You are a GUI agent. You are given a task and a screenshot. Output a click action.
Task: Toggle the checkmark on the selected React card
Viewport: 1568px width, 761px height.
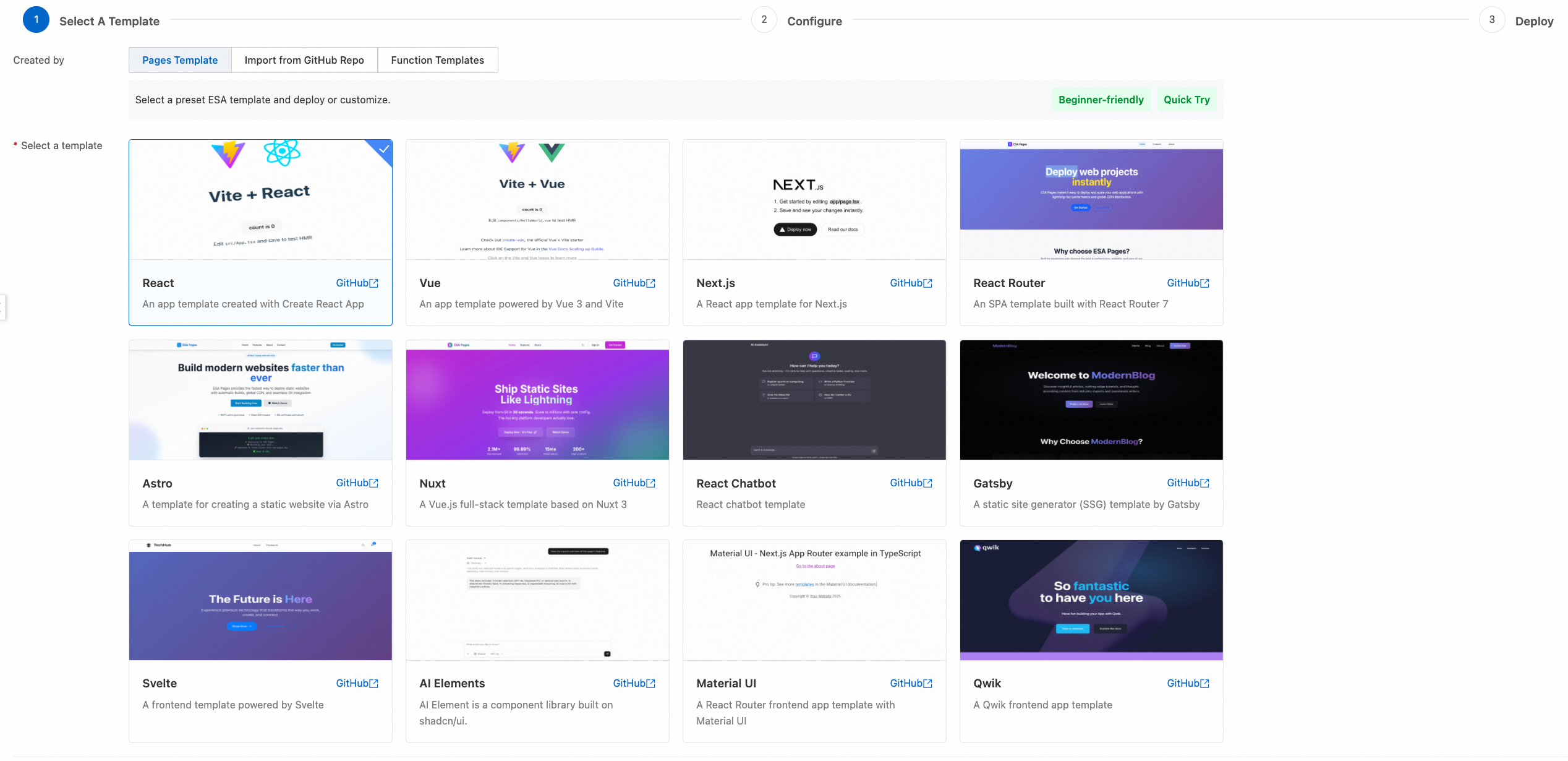click(x=384, y=148)
